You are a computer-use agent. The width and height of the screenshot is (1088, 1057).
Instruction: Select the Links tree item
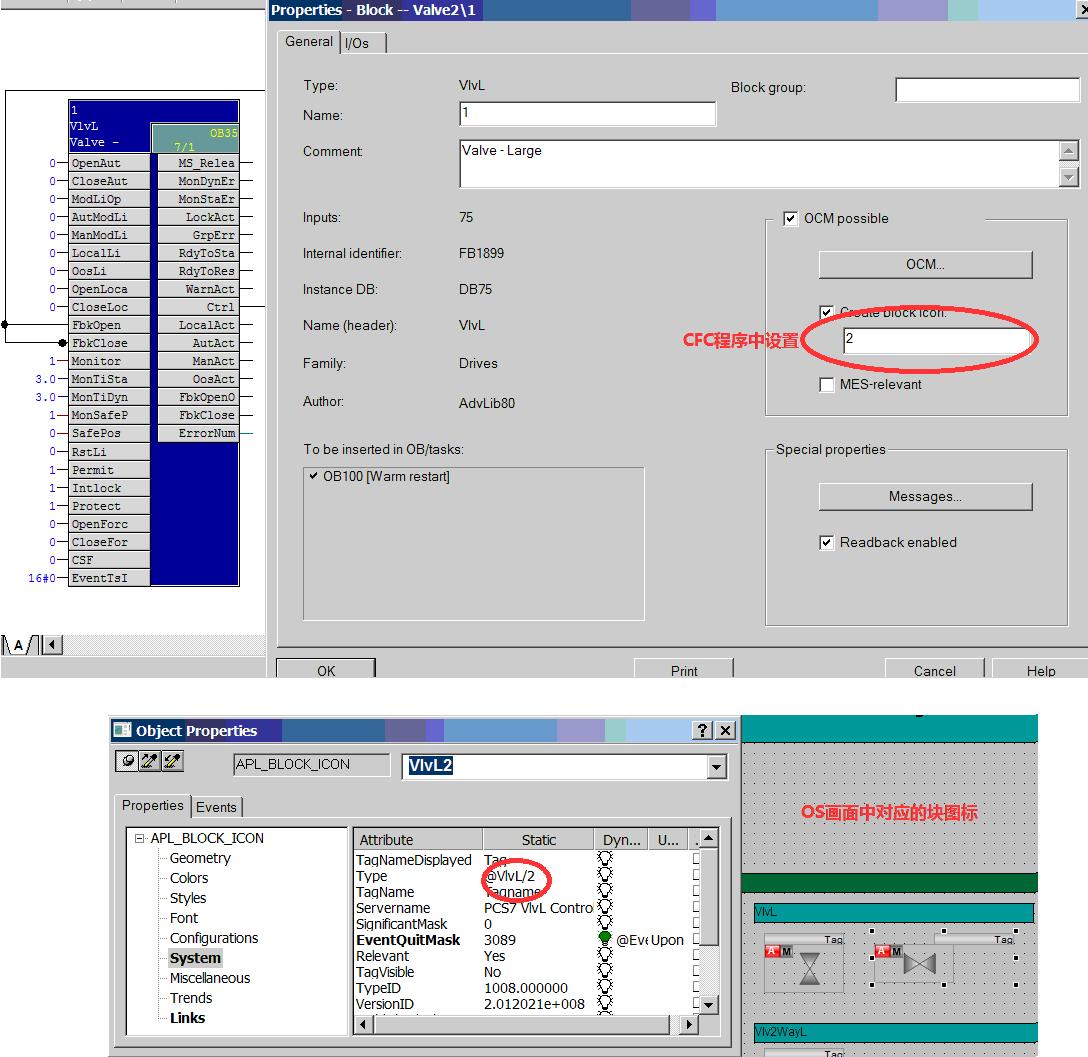pyautogui.click(x=187, y=1018)
